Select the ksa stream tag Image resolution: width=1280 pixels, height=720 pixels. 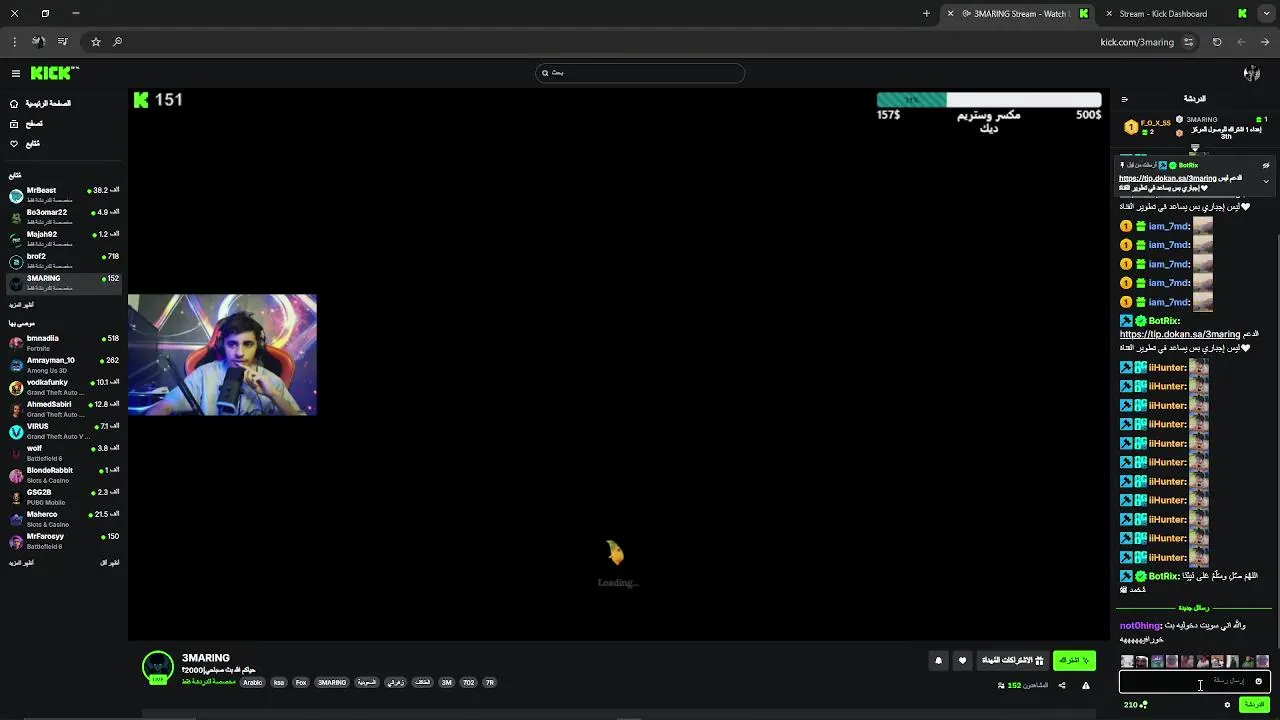click(x=279, y=683)
